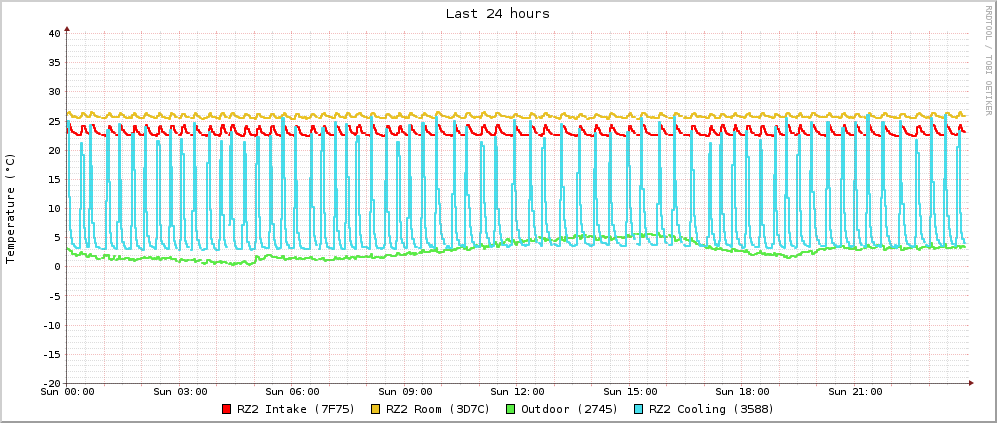The width and height of the screenshot is (997, 423).
Task: Click the cyan RZ2 Cooling legend swatch
Action: (638, 409)
